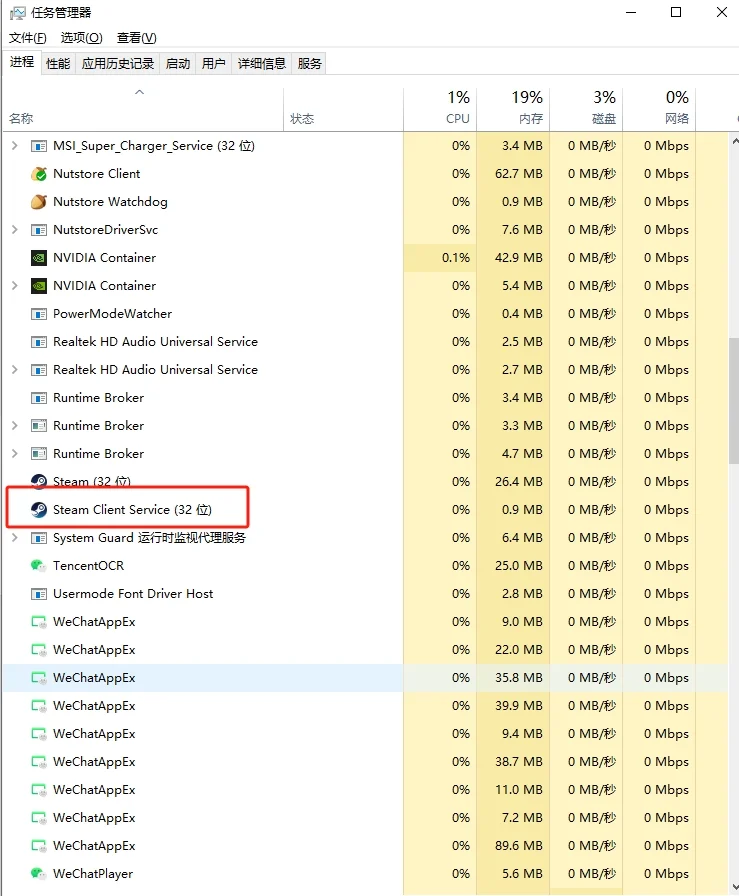Sort by the 磁盘 column header
This screenshot has width=739, height=896.
click(586, 110)
